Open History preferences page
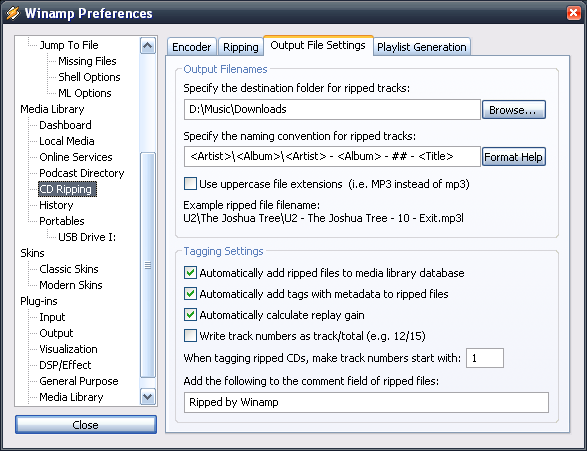Viewport: 587px width, 451px height. (x=56, y=205)
